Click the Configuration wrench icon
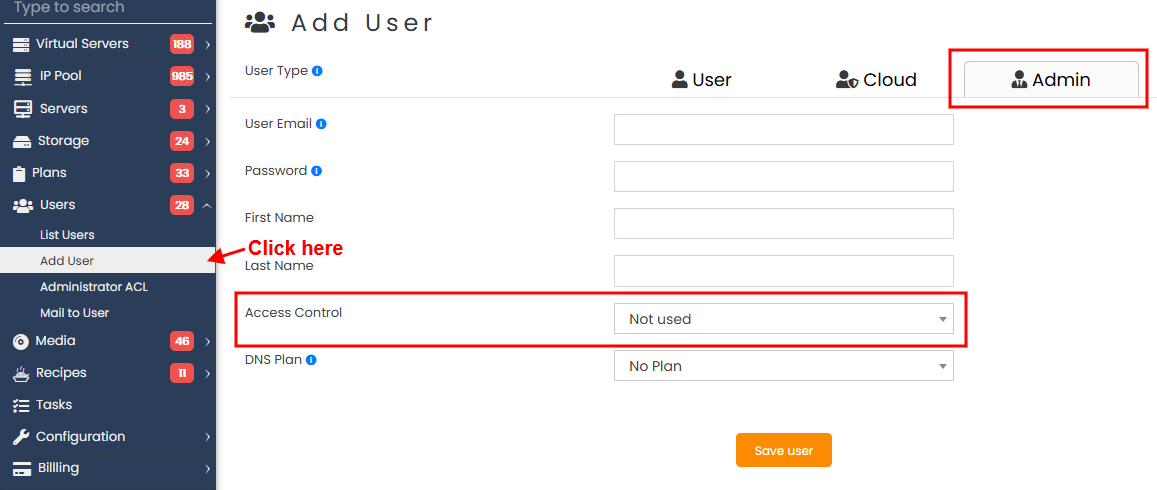1157x490 pixels. [x=20, y=437]
